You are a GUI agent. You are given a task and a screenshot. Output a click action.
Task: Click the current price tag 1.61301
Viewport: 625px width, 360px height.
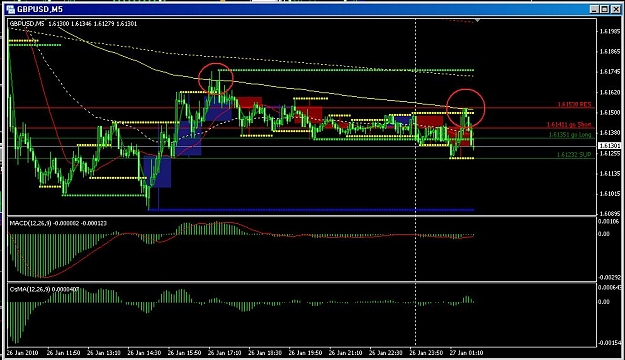[610, 146]
